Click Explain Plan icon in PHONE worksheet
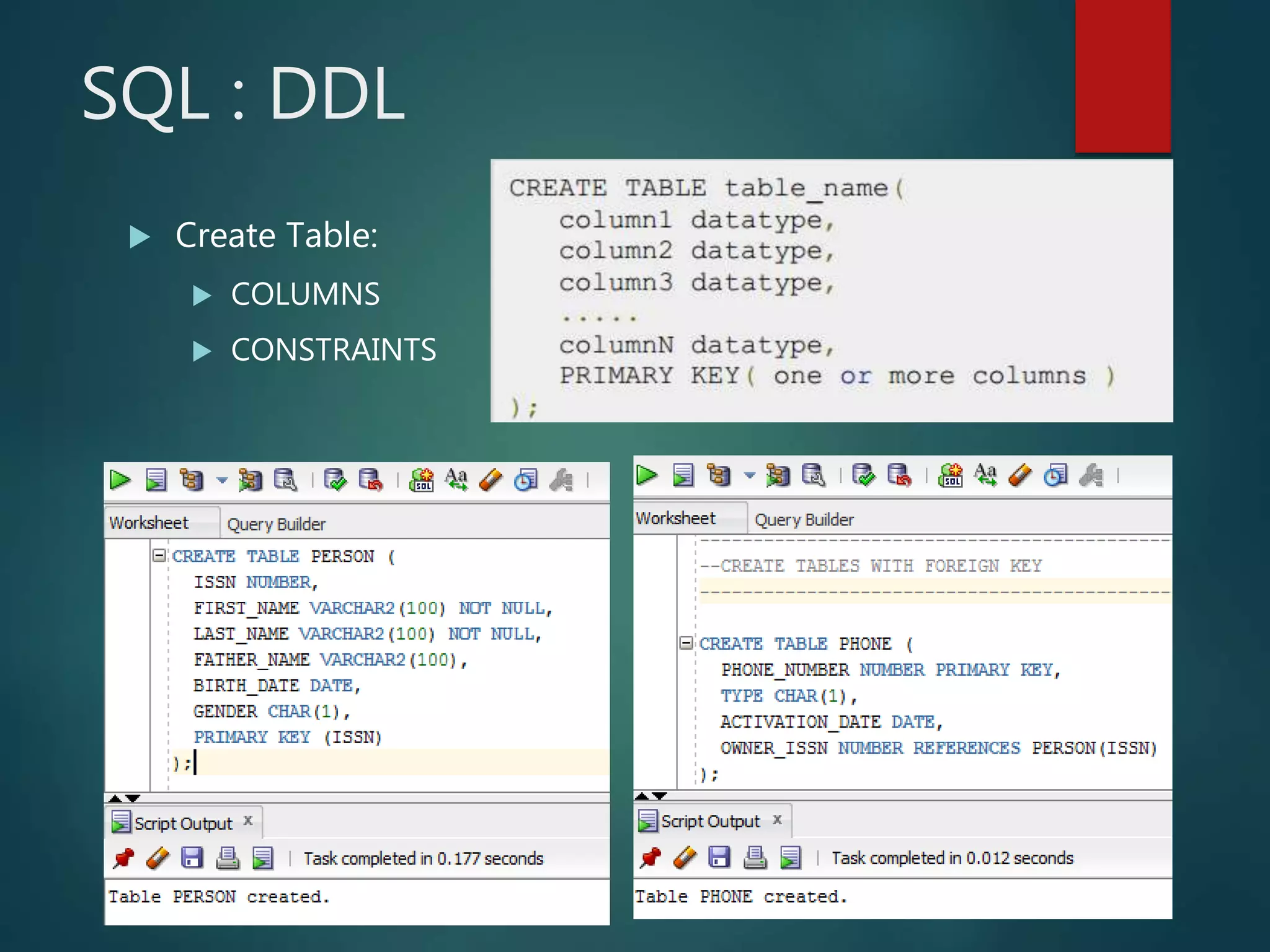The image size is (1270, 952). [x=719, y=475]
